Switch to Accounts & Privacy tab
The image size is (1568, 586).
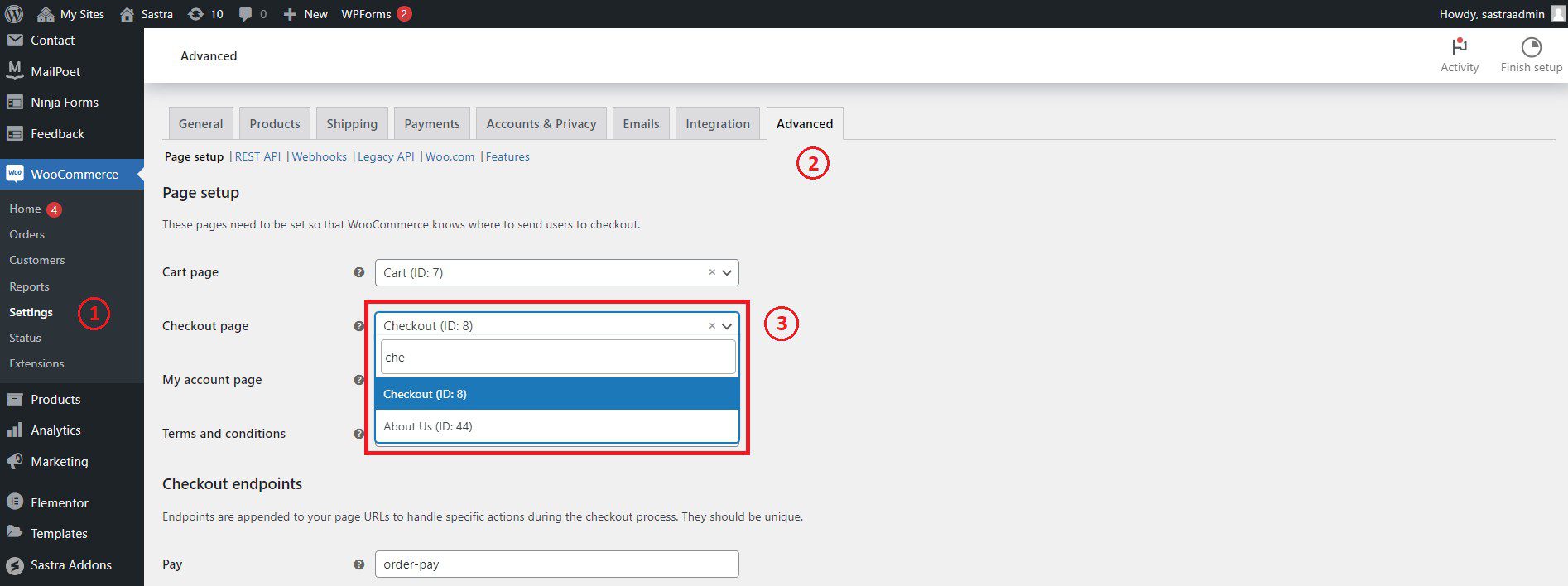click(541, 123)
